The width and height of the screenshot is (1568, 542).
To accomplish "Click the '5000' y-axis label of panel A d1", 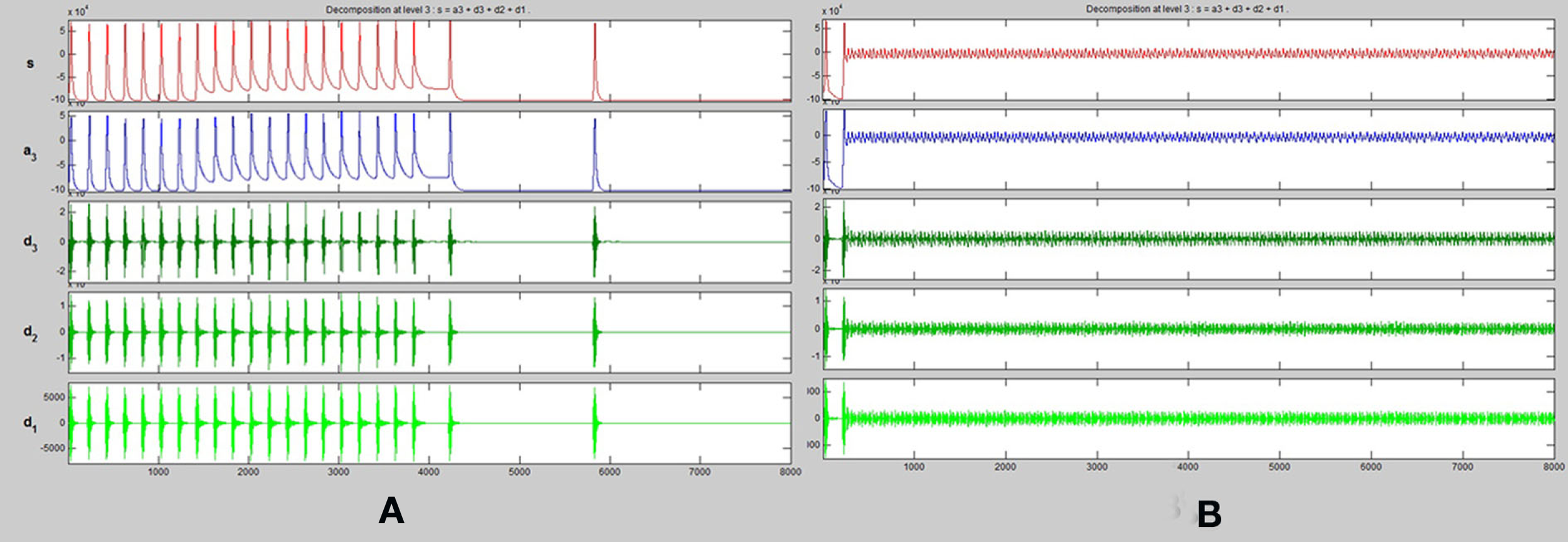I will 54,397.
